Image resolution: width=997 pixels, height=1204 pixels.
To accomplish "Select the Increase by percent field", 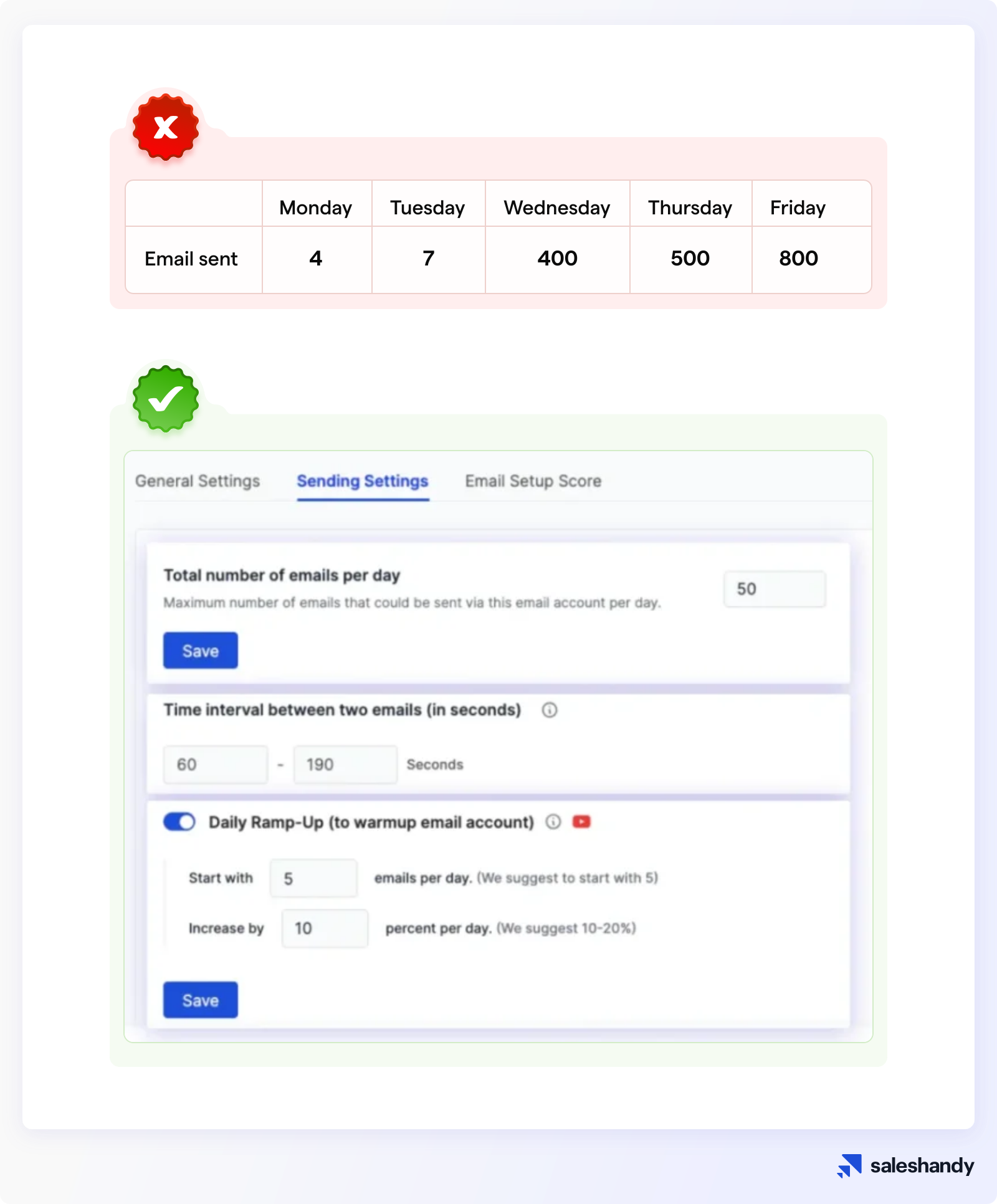I will pyautogui.click(x=324, y=928).
